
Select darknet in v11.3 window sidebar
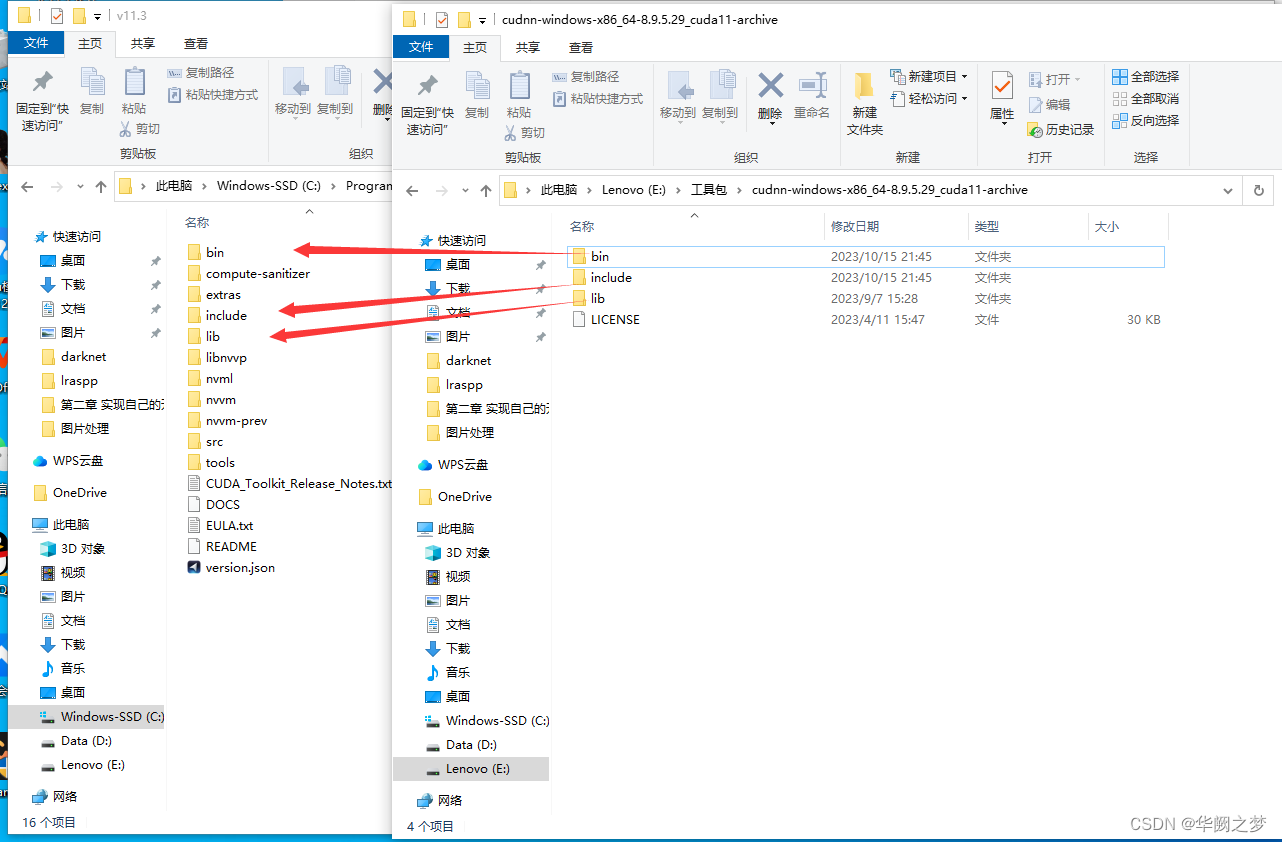coord(83,357)
